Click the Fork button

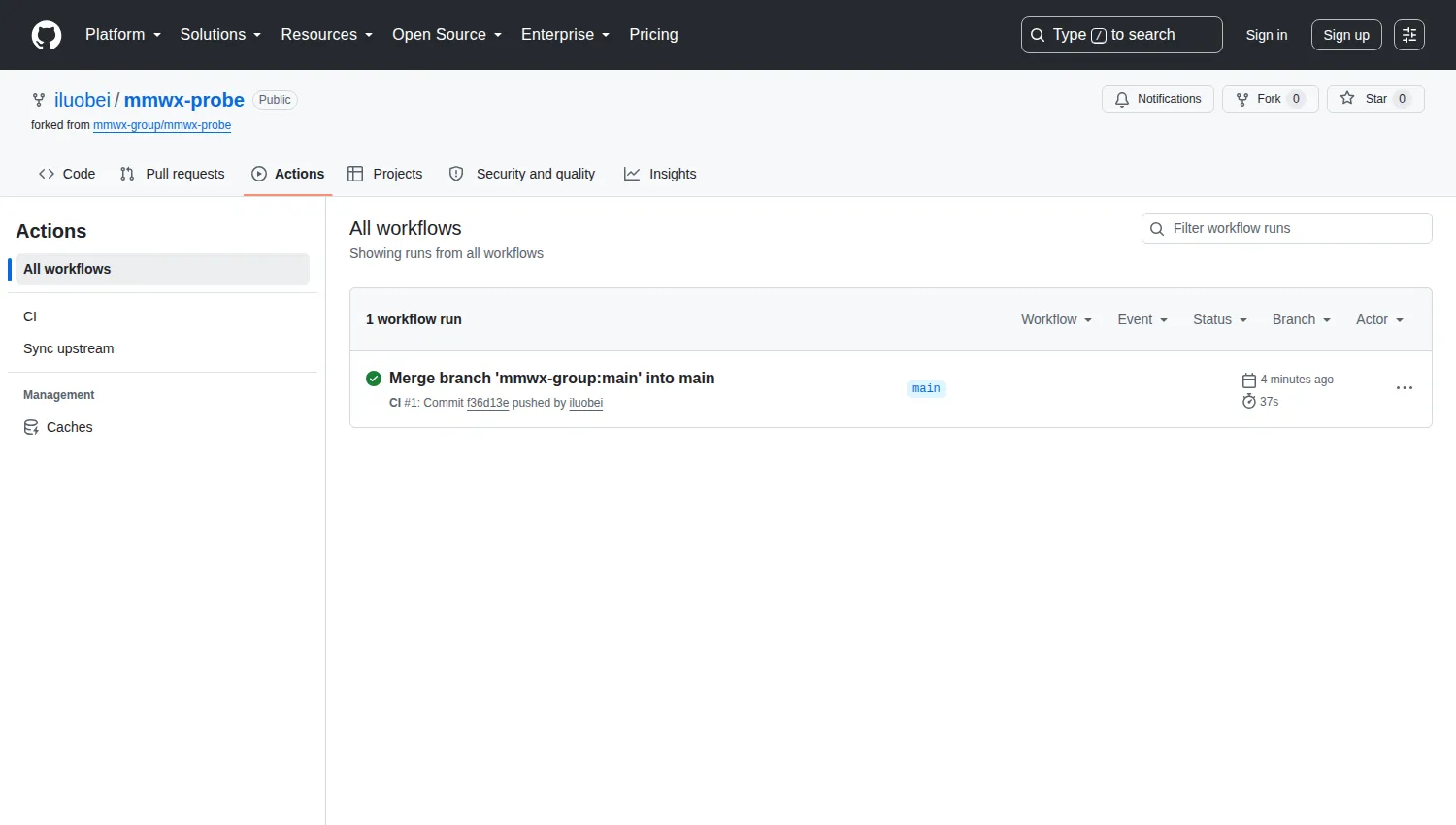point(1271,99)
